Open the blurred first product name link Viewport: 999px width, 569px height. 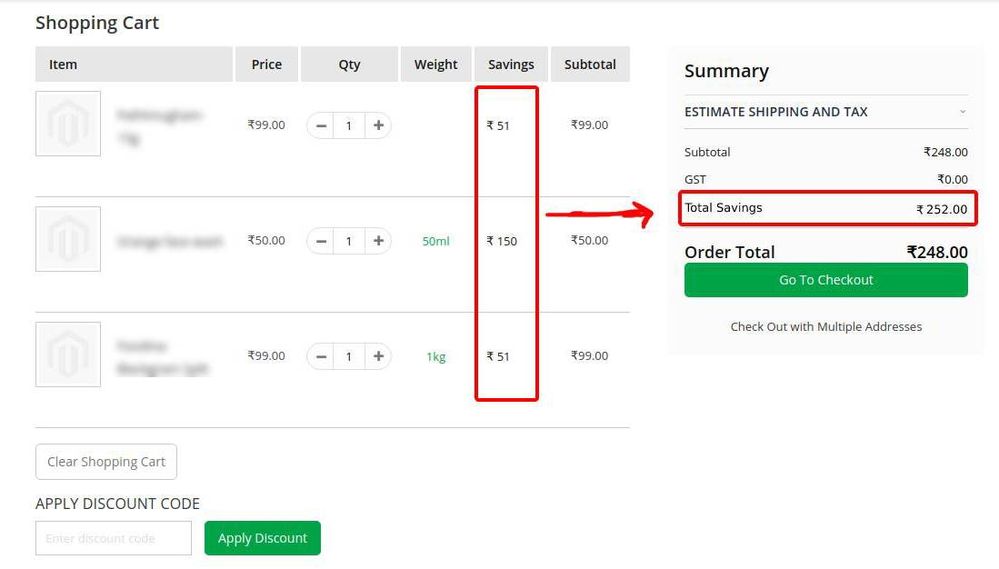point(159,116)
